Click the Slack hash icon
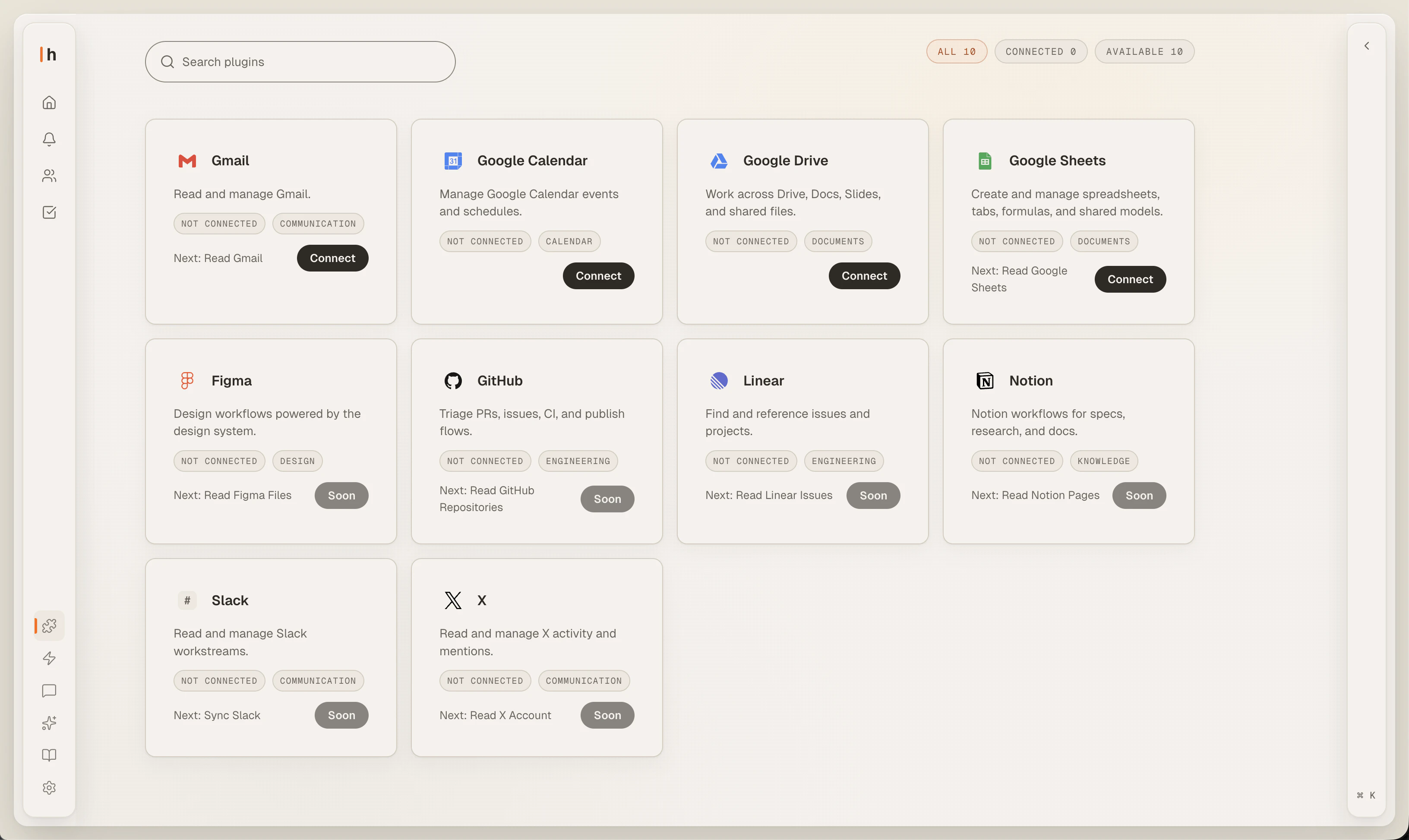Screen dimensions: 1409x840 [x=187, y=600]
